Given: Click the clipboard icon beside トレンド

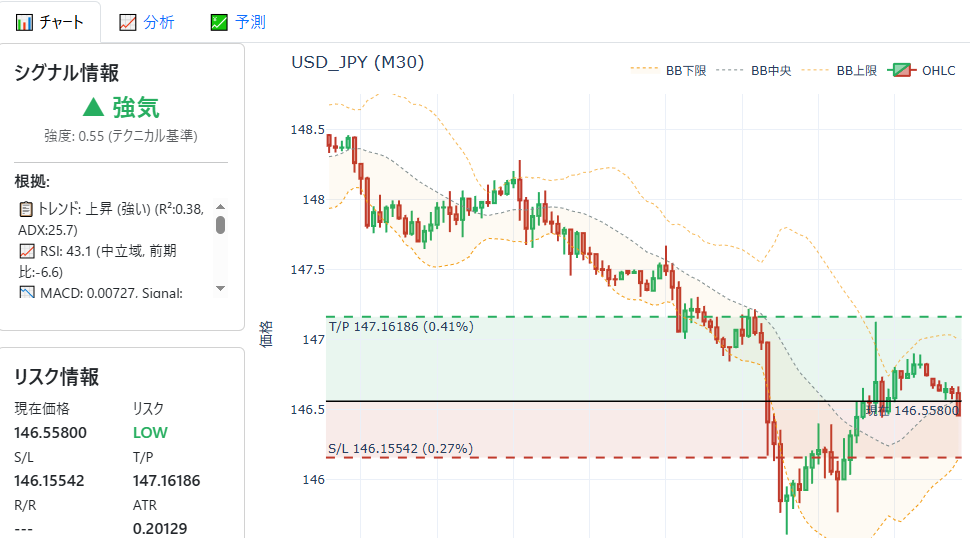Looking at the screenshot, I should [x=26, y=209].
